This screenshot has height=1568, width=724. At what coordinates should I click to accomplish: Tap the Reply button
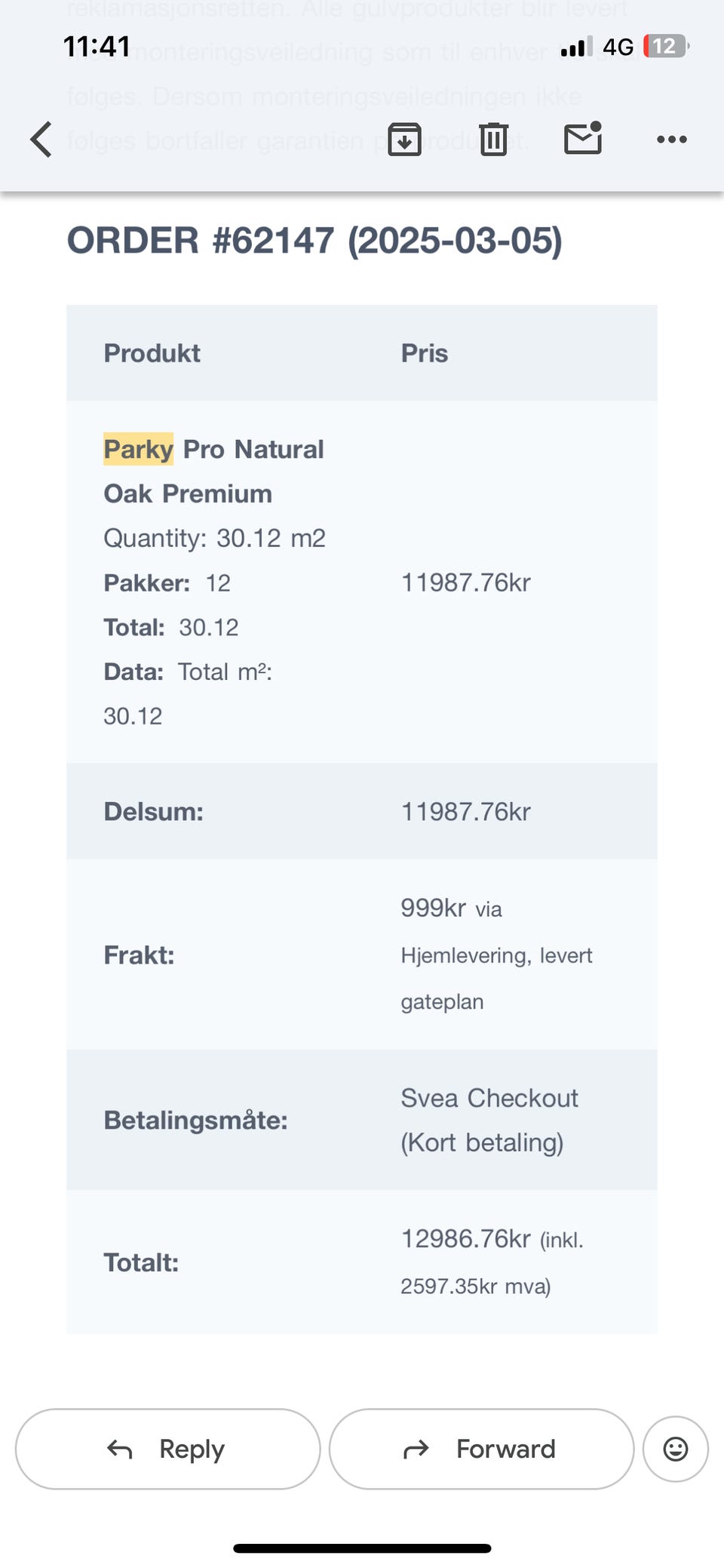[167, 1449]
